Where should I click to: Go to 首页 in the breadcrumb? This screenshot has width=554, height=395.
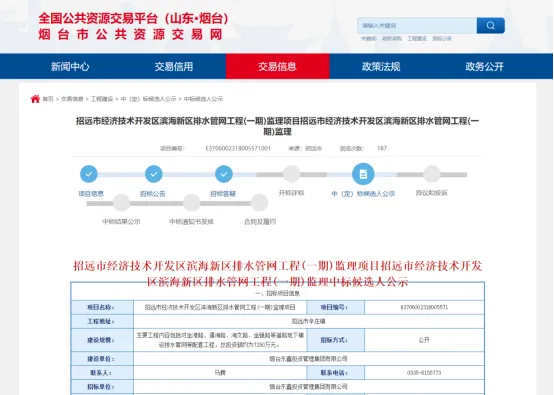(48, 99)
